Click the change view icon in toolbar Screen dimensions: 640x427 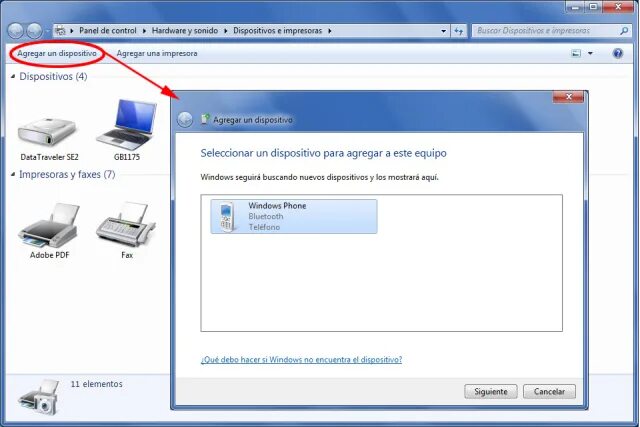coord(576,53)
